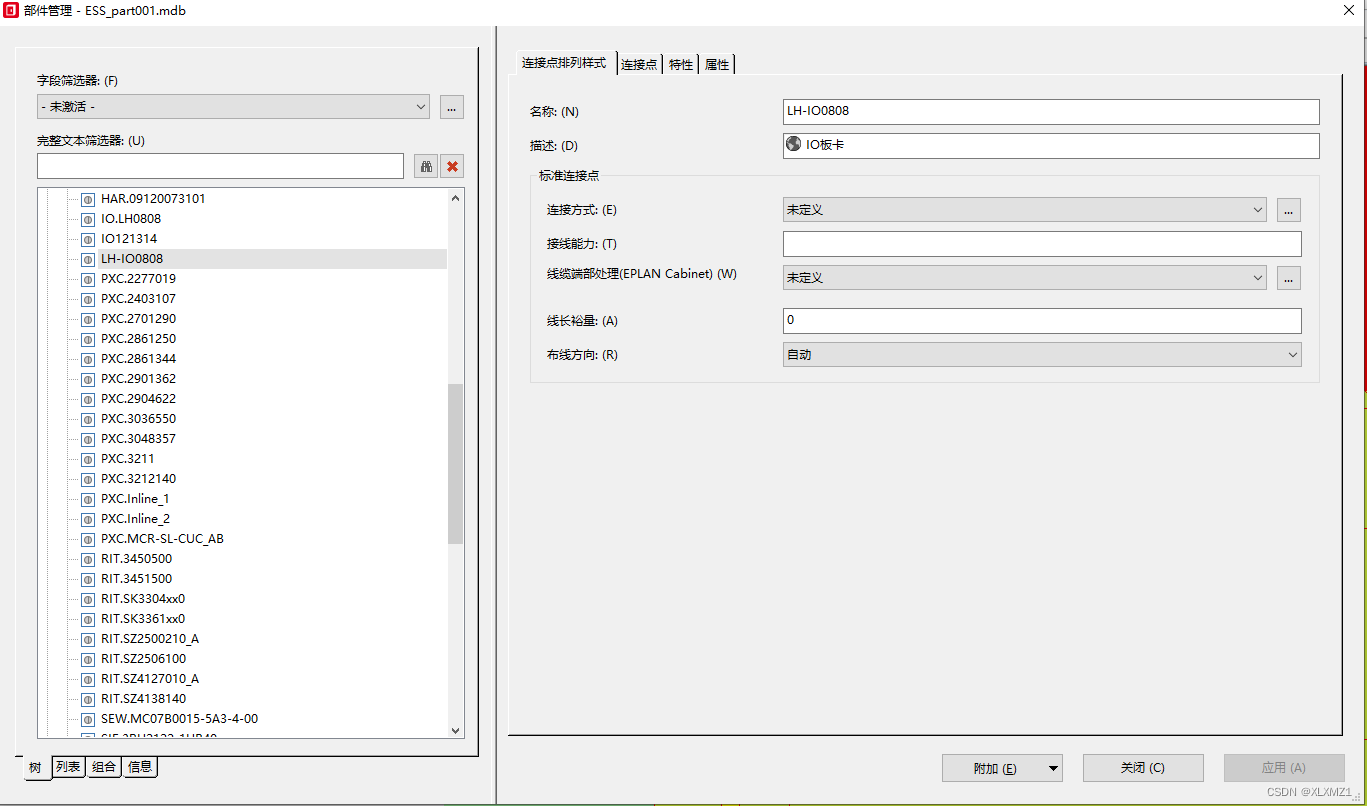
Task: Click the part icon beside PXC.3211
Action: 88,459
